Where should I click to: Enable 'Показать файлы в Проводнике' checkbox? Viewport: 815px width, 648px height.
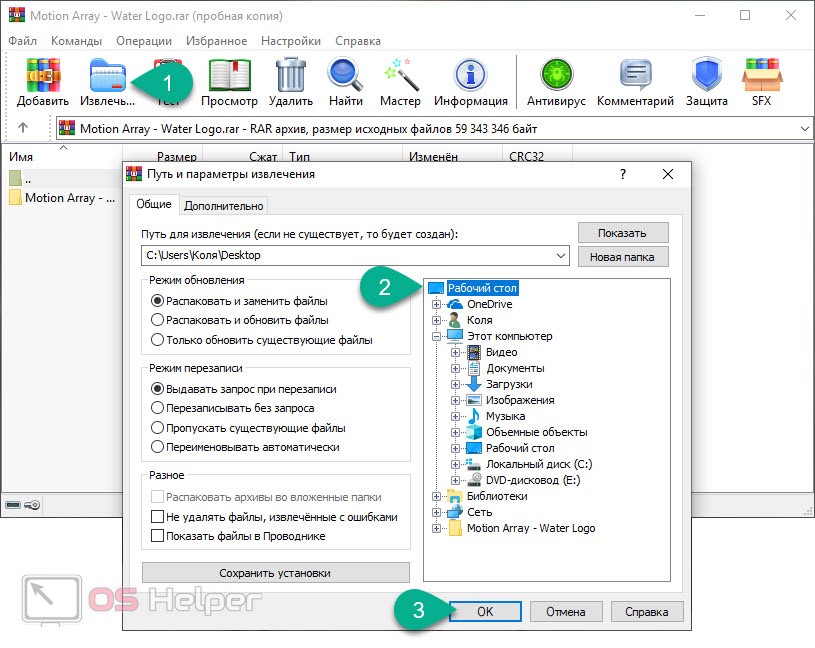pyautogui.click(x=157, y=536)
